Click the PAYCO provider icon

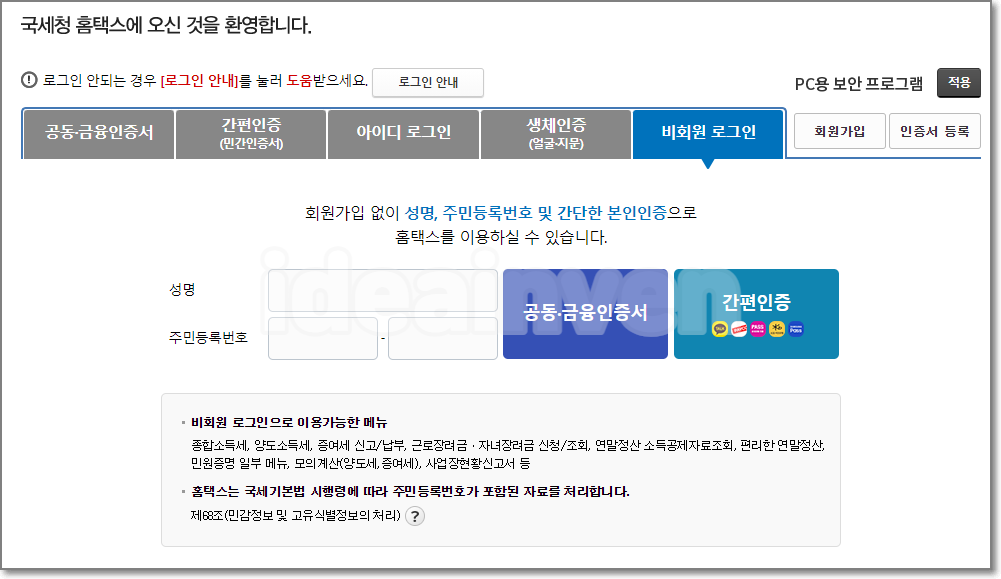click(x=739, y=329)
